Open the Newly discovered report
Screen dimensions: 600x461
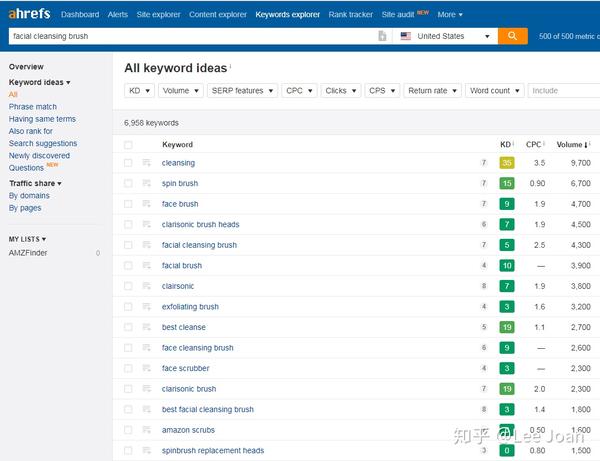tap(39, 156)
